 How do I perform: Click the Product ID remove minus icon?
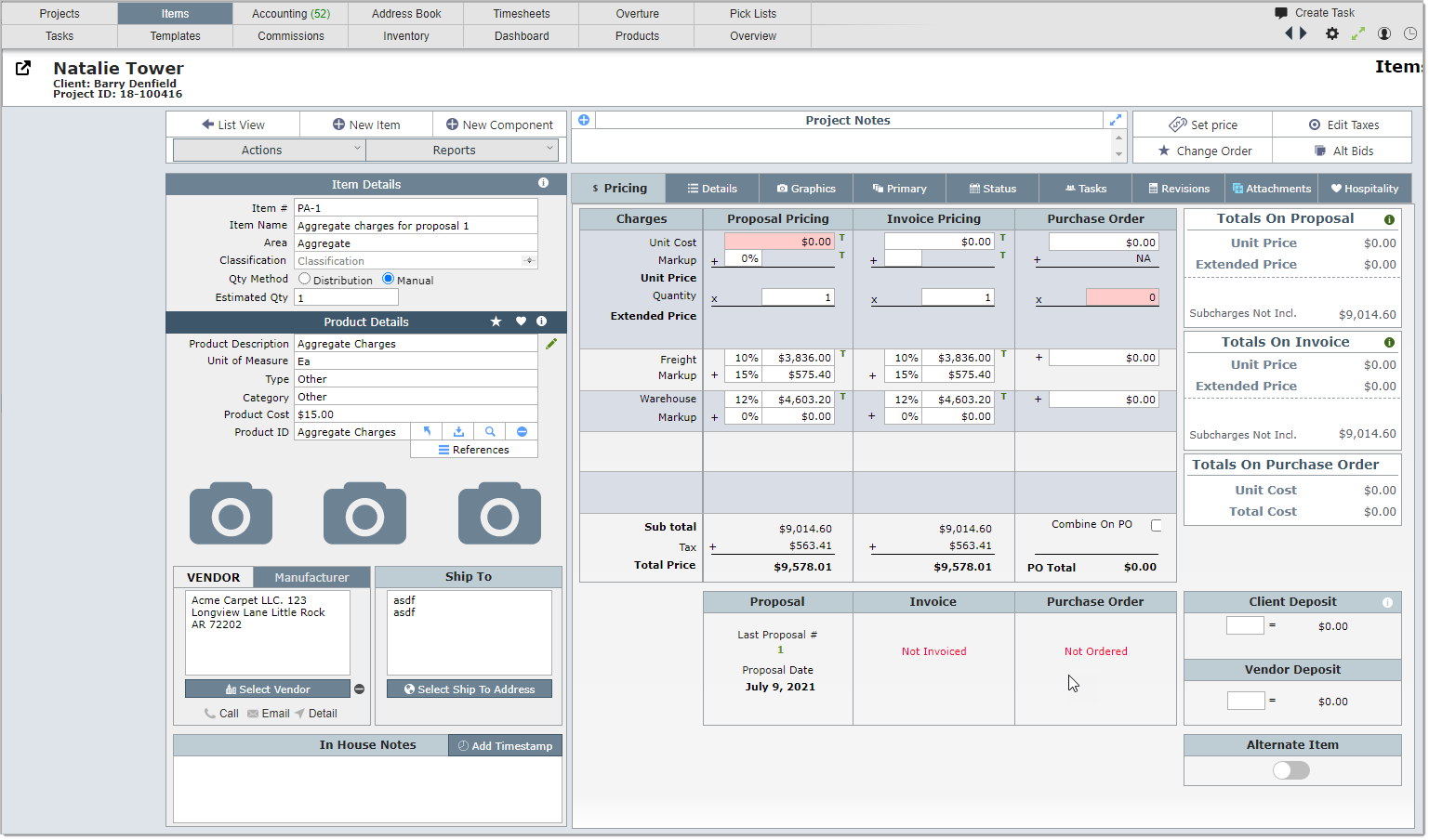click(x=522, y=432)
